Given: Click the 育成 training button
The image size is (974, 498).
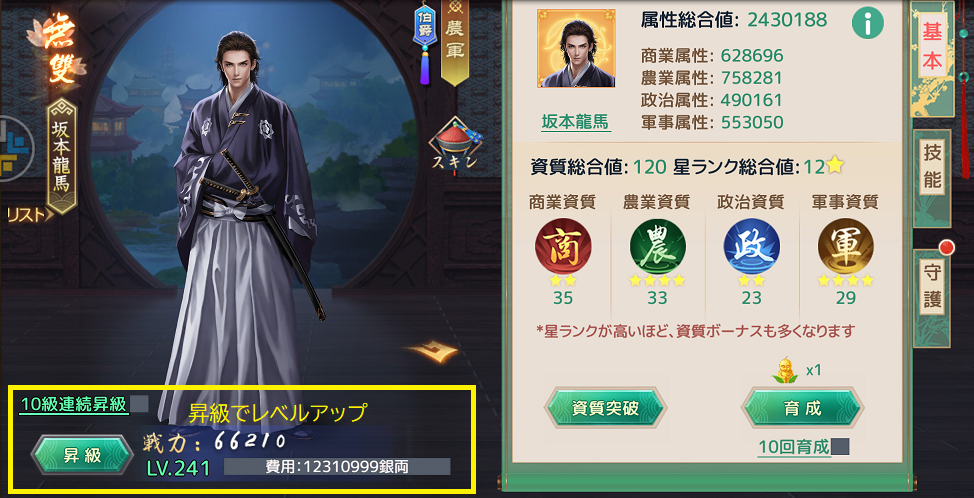Looking at the screenshot, I should tap(802, 408).
